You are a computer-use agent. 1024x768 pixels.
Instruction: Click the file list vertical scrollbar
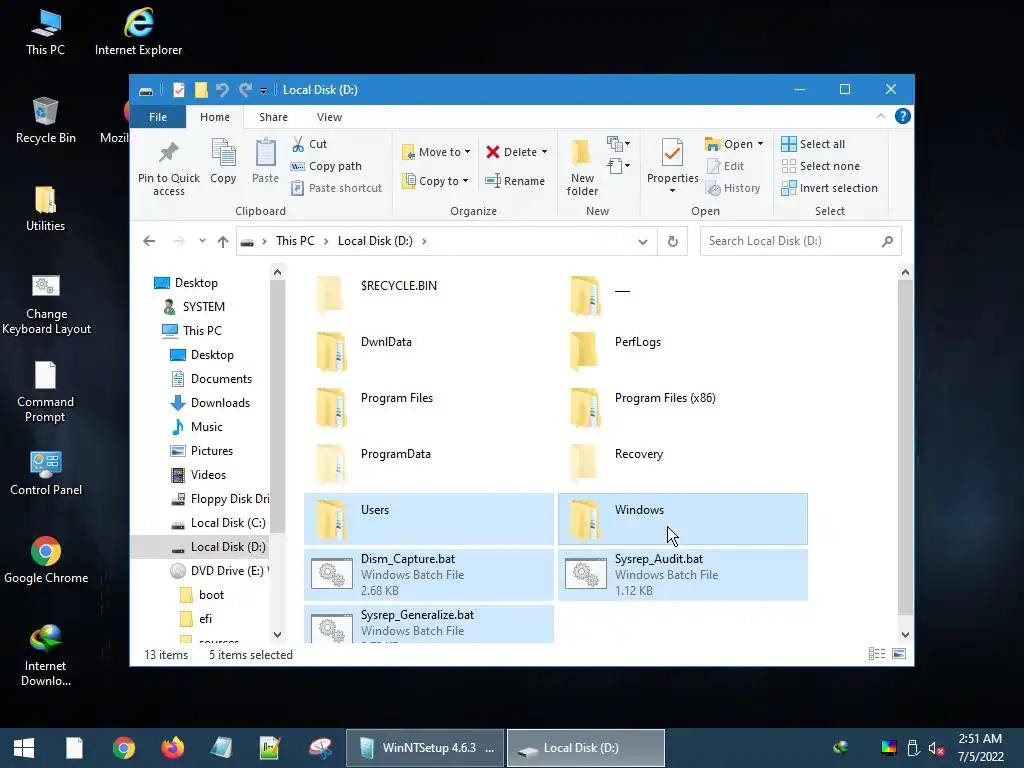tap(905, 447)
